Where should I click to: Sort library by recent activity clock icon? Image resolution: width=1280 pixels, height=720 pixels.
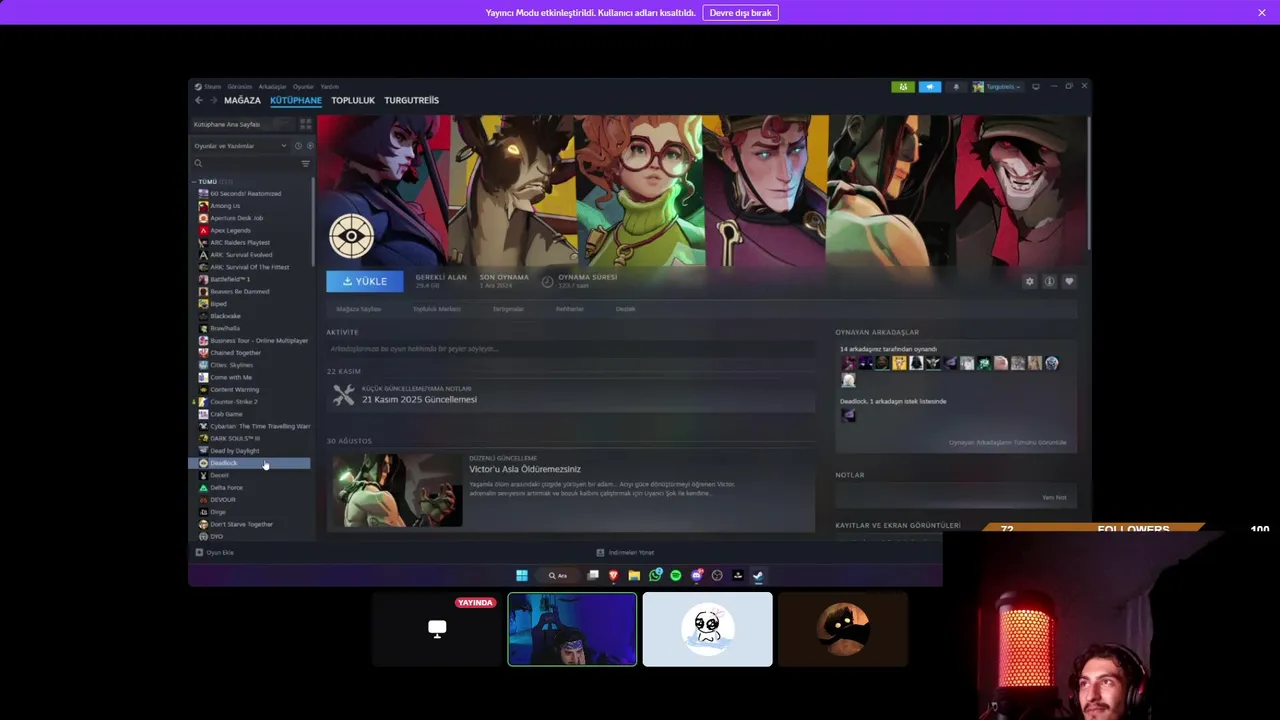[x=298, y=146]
